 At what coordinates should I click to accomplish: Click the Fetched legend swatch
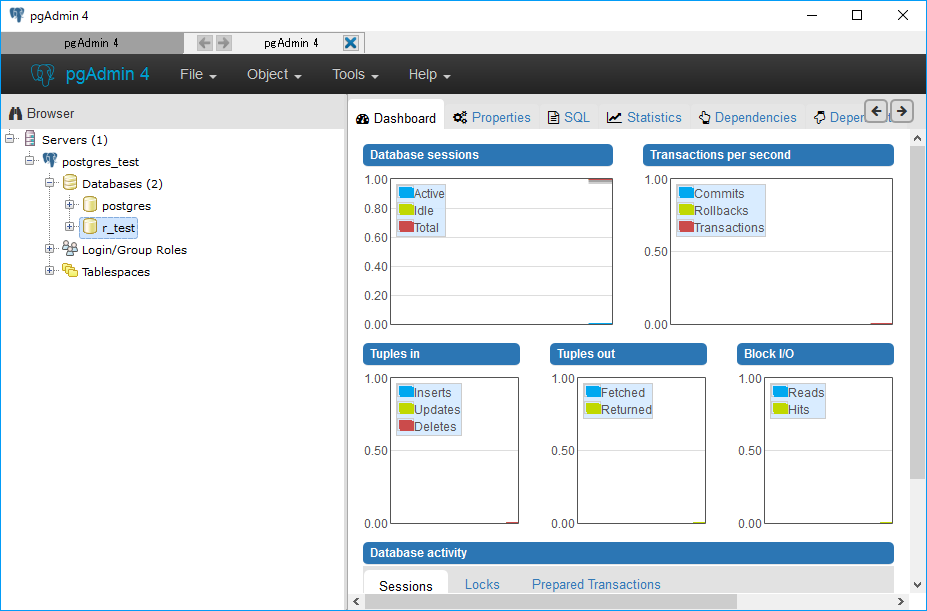[x=593, y=392]
